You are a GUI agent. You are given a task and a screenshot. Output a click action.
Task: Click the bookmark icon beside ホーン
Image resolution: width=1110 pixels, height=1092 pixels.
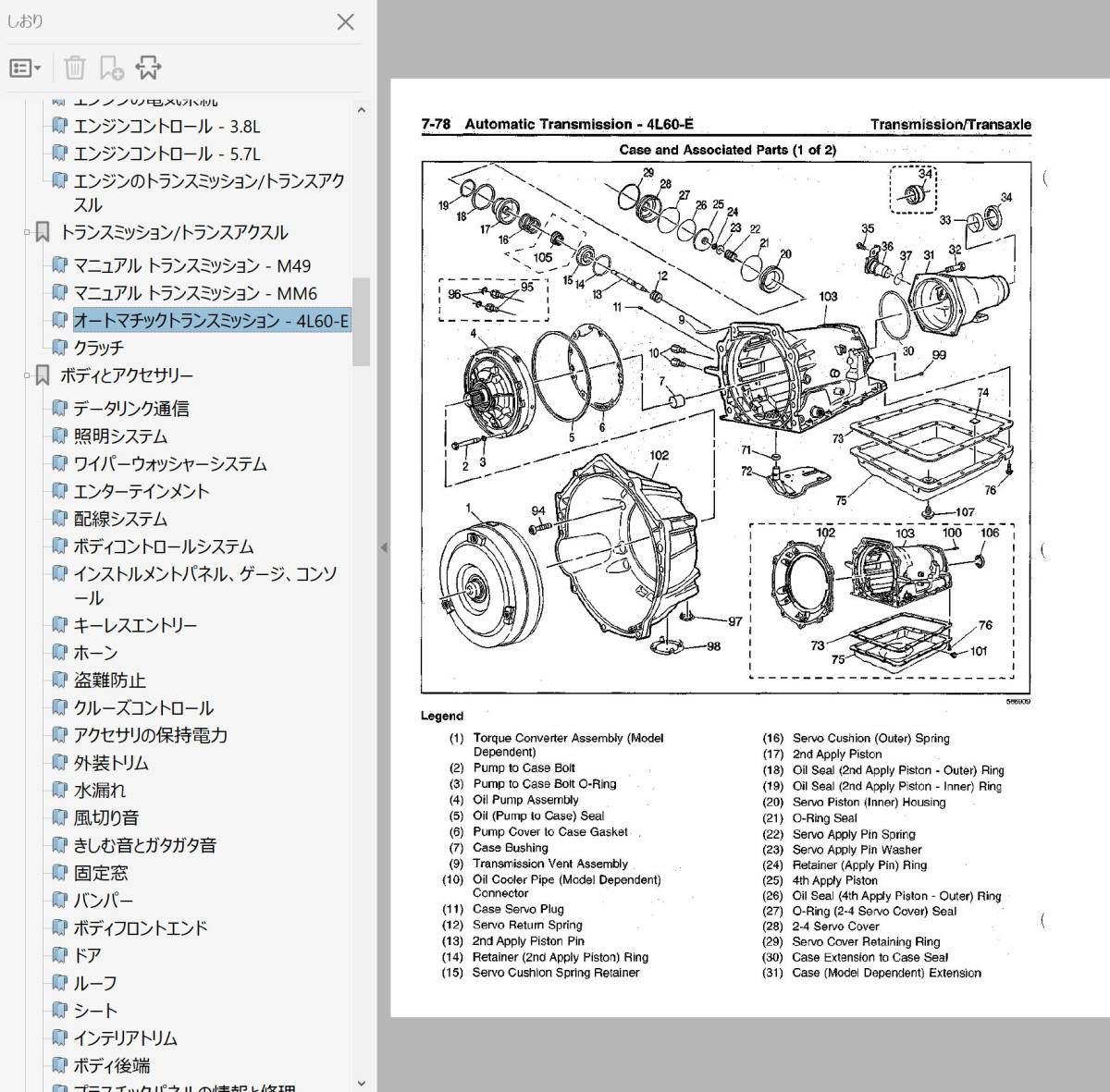pos(59,653)
